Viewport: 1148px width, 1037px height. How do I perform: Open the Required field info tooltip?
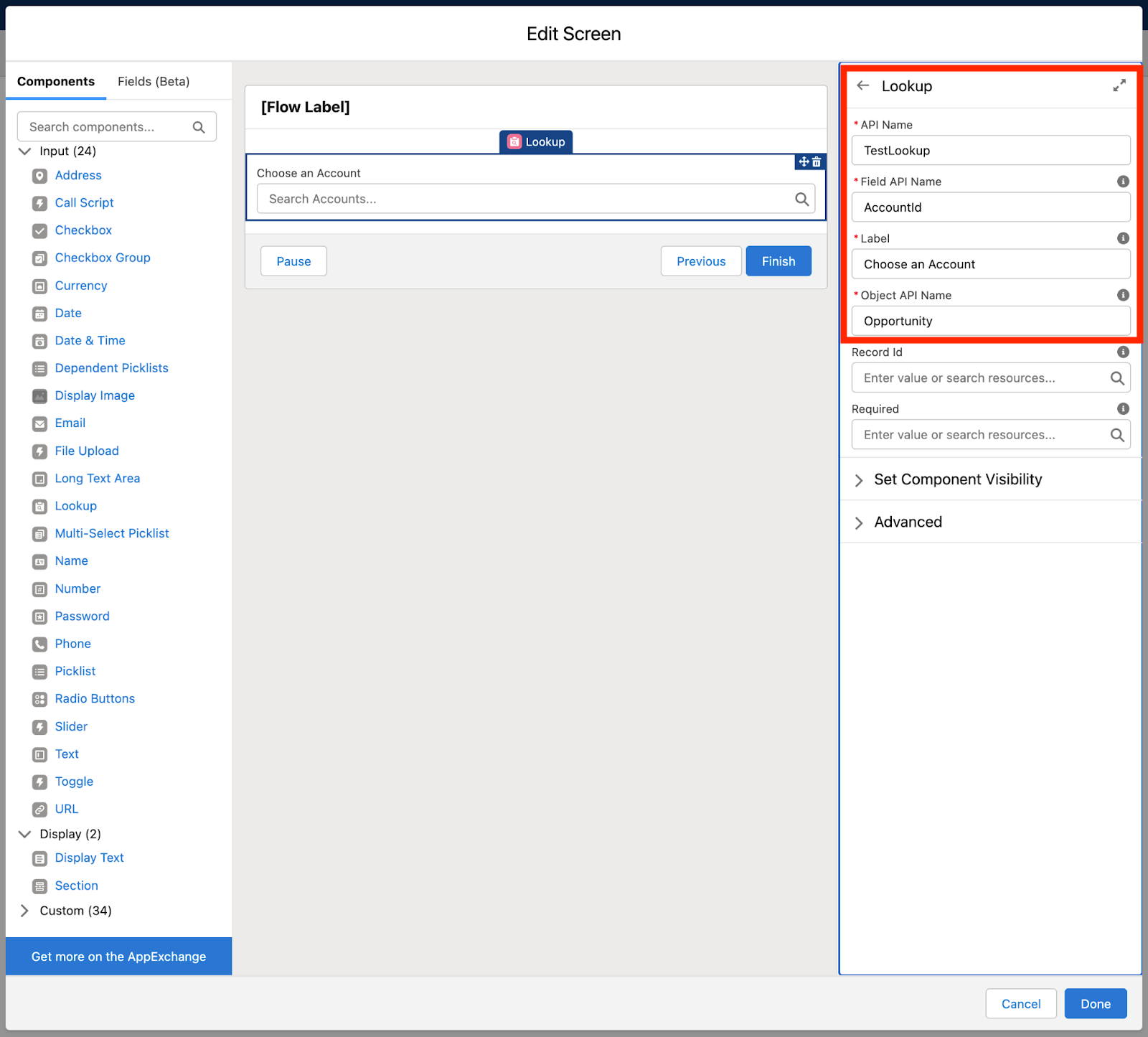pos(1123,408)
